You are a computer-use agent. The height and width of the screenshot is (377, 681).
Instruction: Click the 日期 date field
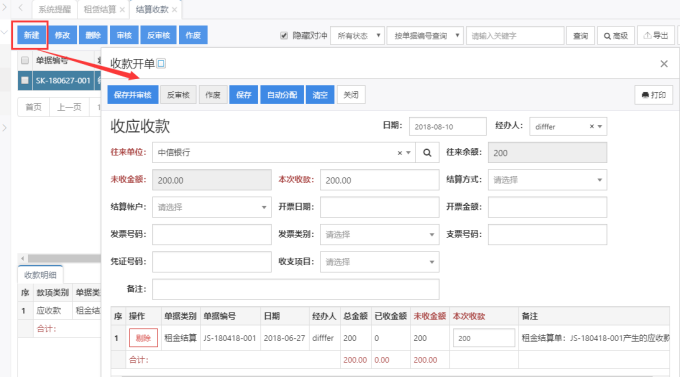[447, 126]
